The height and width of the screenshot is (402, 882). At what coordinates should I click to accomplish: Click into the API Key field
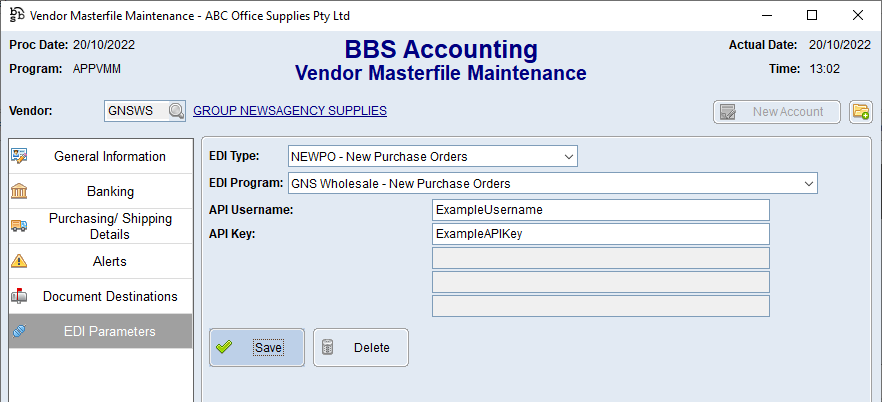tap(600, 234)
